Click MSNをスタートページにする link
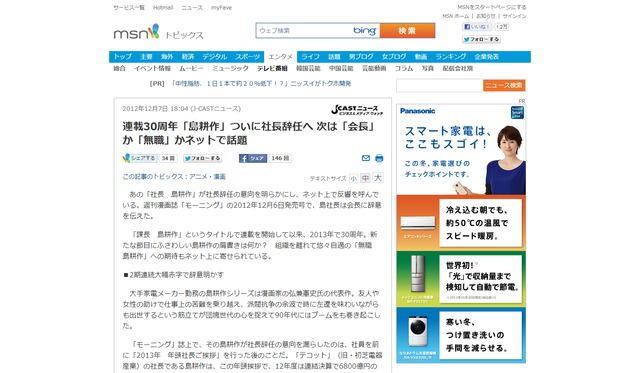This screenshot has height=373, width=640. tap(492, 7)
